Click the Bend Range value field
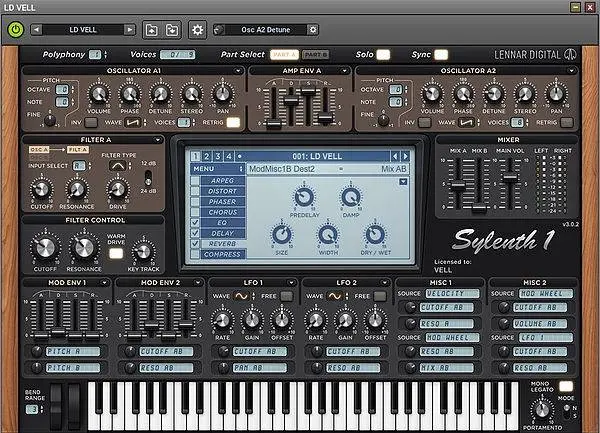 point(34,409)
